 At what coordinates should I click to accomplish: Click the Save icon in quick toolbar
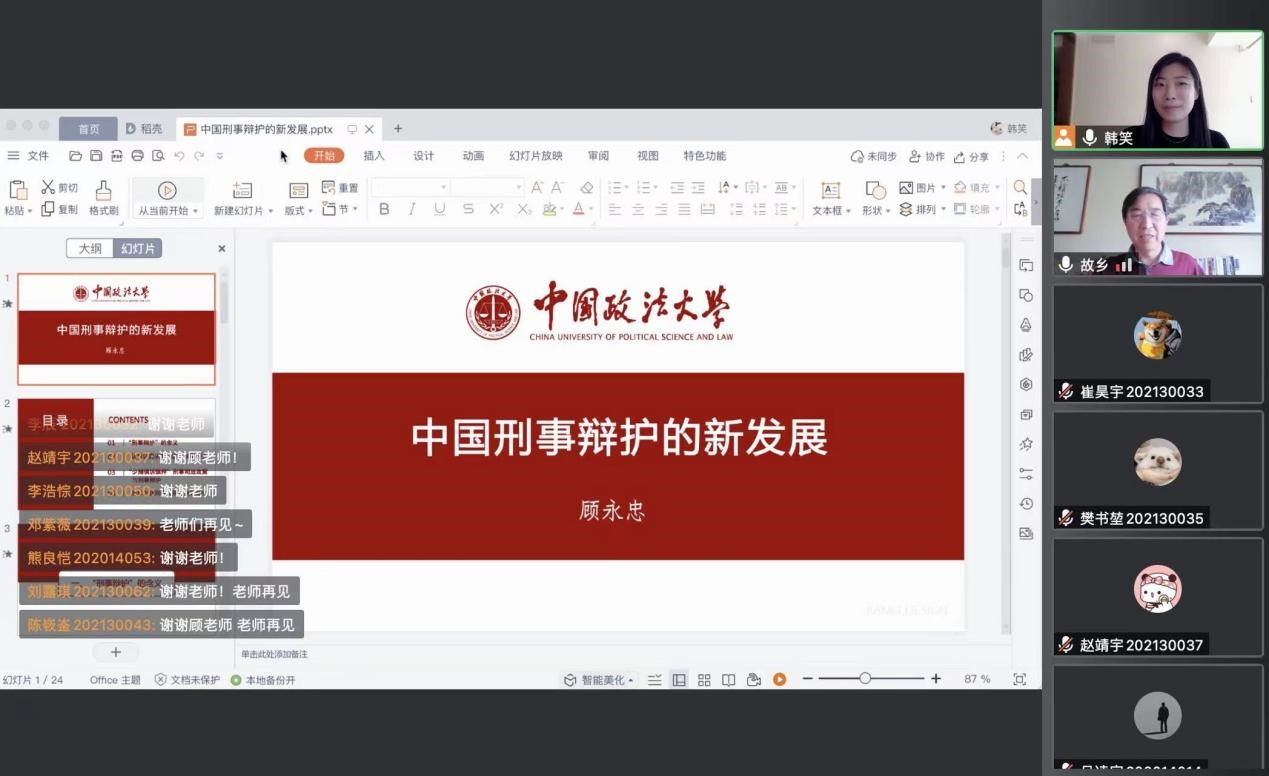[x=96, y=156]
